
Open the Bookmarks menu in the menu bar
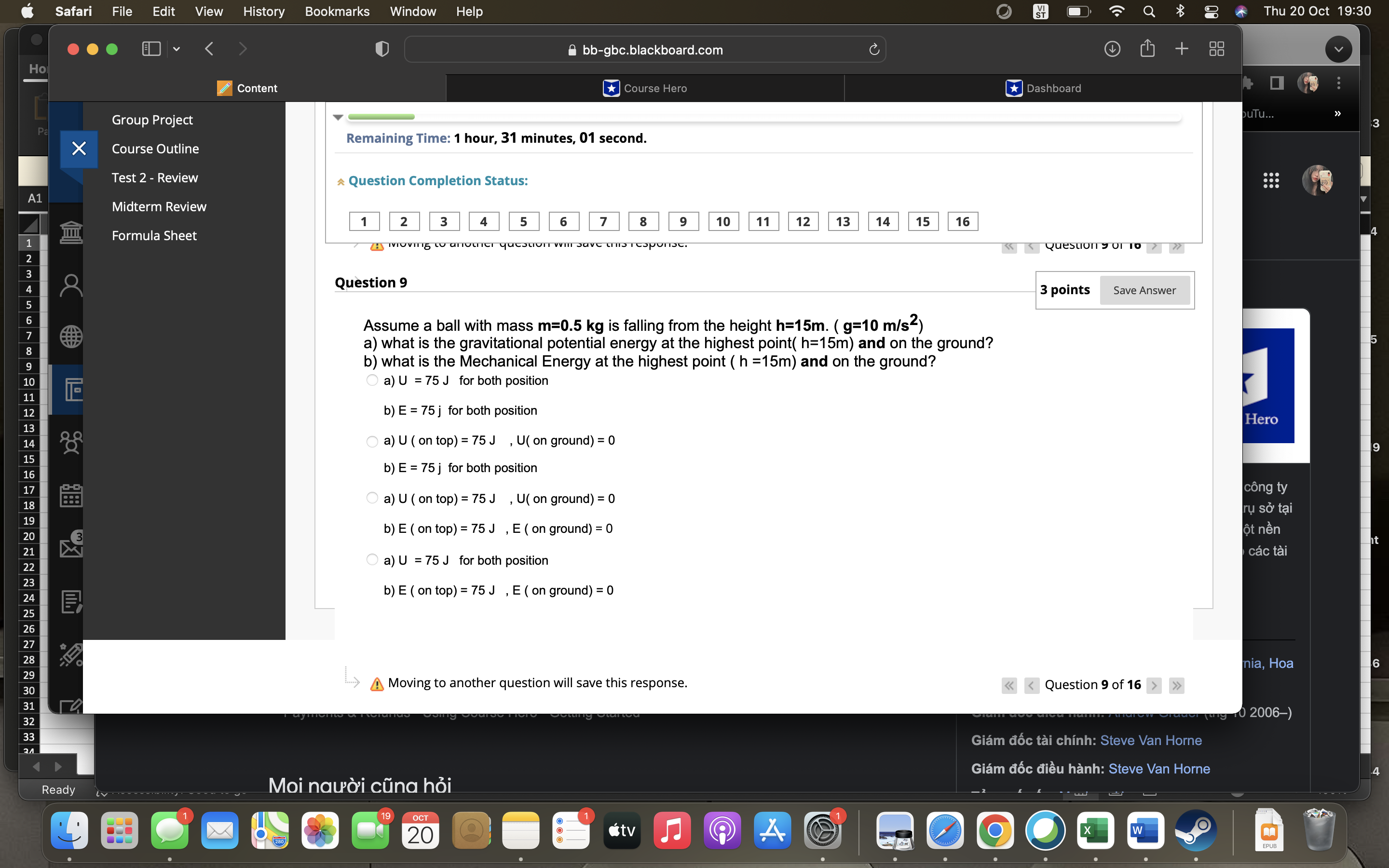coord(338,12)
